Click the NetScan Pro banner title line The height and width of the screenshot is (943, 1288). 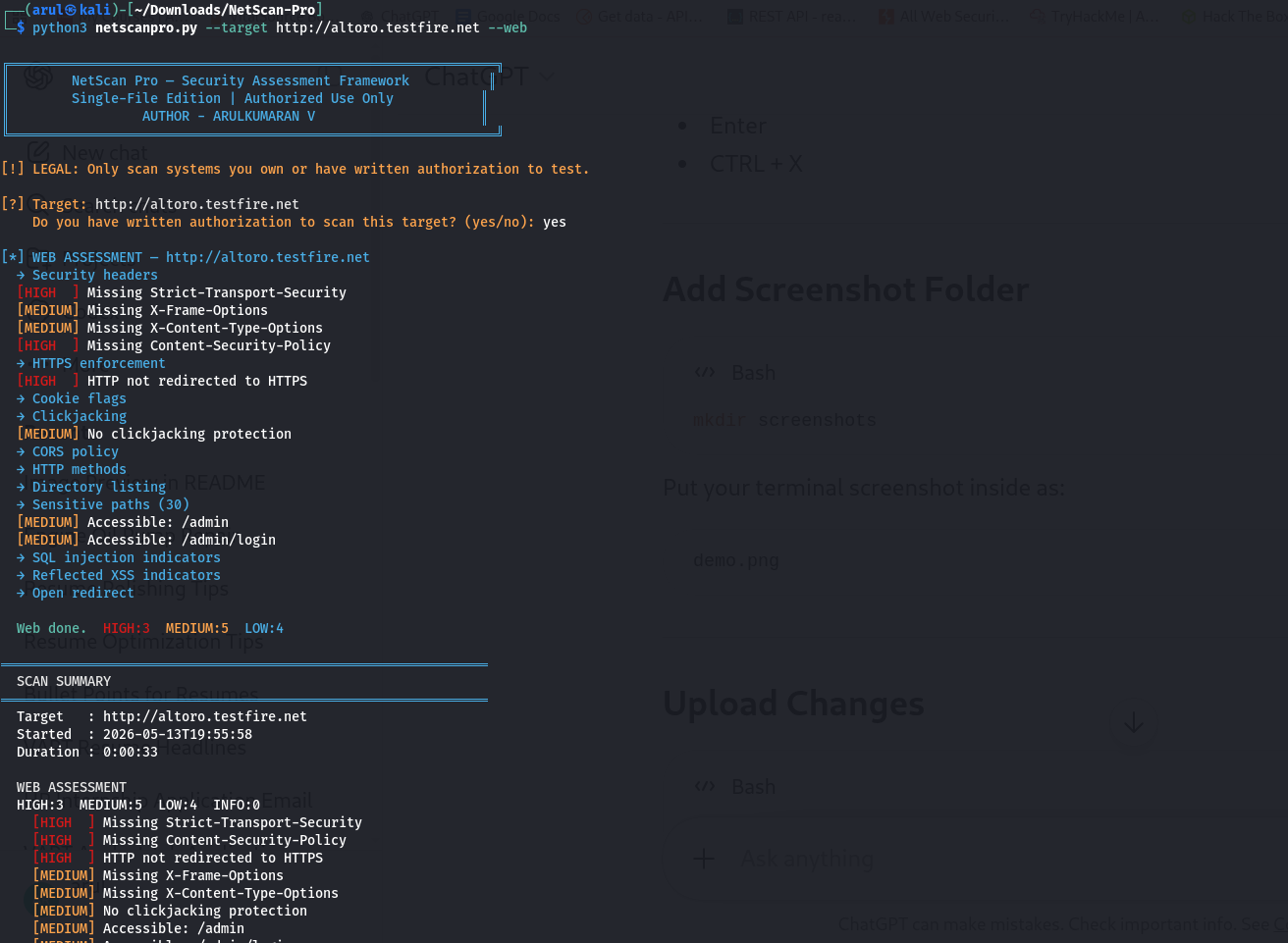241,80
